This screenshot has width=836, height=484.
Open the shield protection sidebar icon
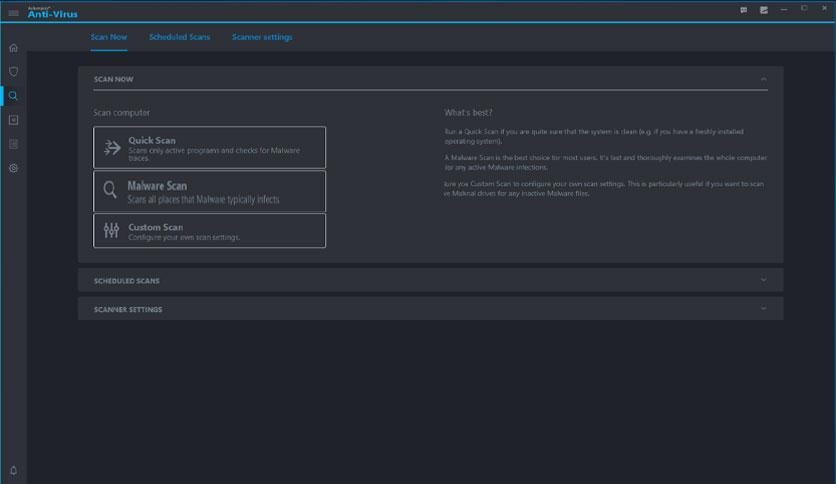[13, 71]
